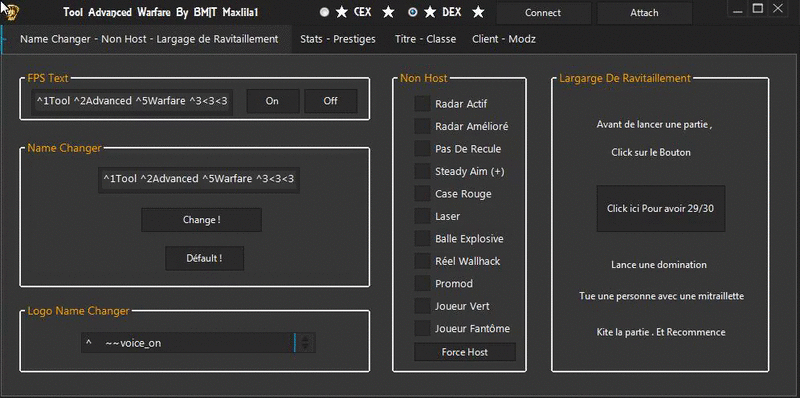The height and width of the screenshot is (398, 800).
Task: Click the 'Avant de lancer une partie' text
Action: click(654, 125)
